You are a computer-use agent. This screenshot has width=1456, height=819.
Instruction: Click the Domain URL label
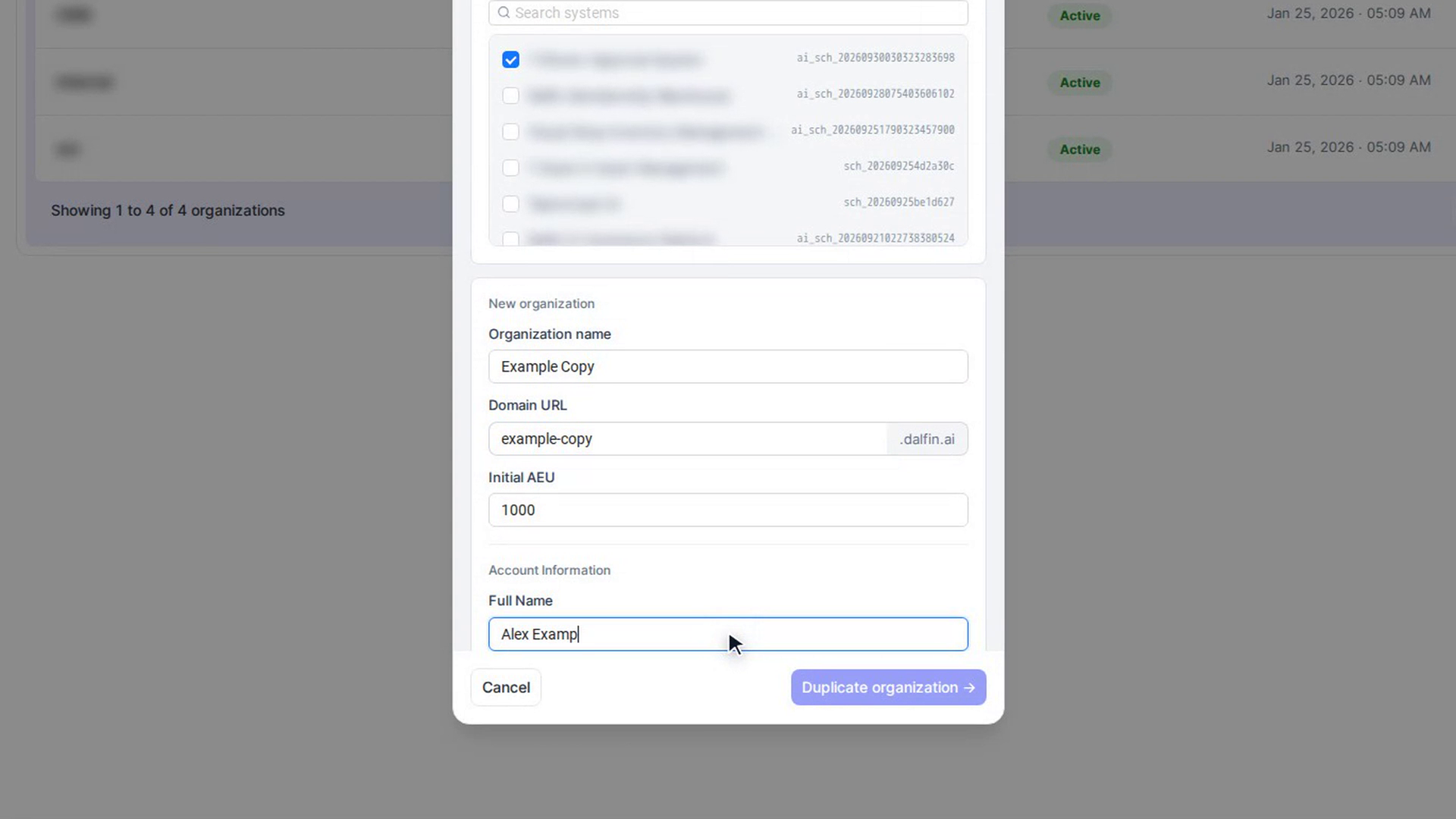pos(528,405)
